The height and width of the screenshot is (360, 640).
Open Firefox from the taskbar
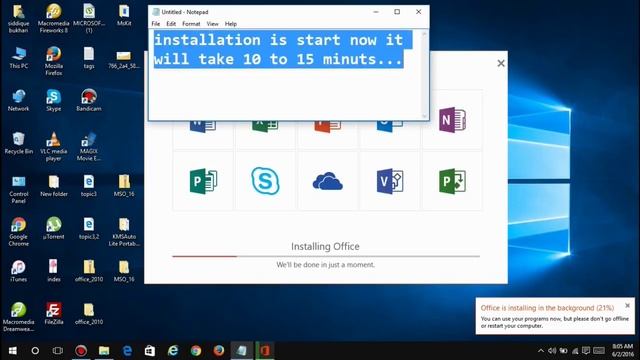[219, 351]
